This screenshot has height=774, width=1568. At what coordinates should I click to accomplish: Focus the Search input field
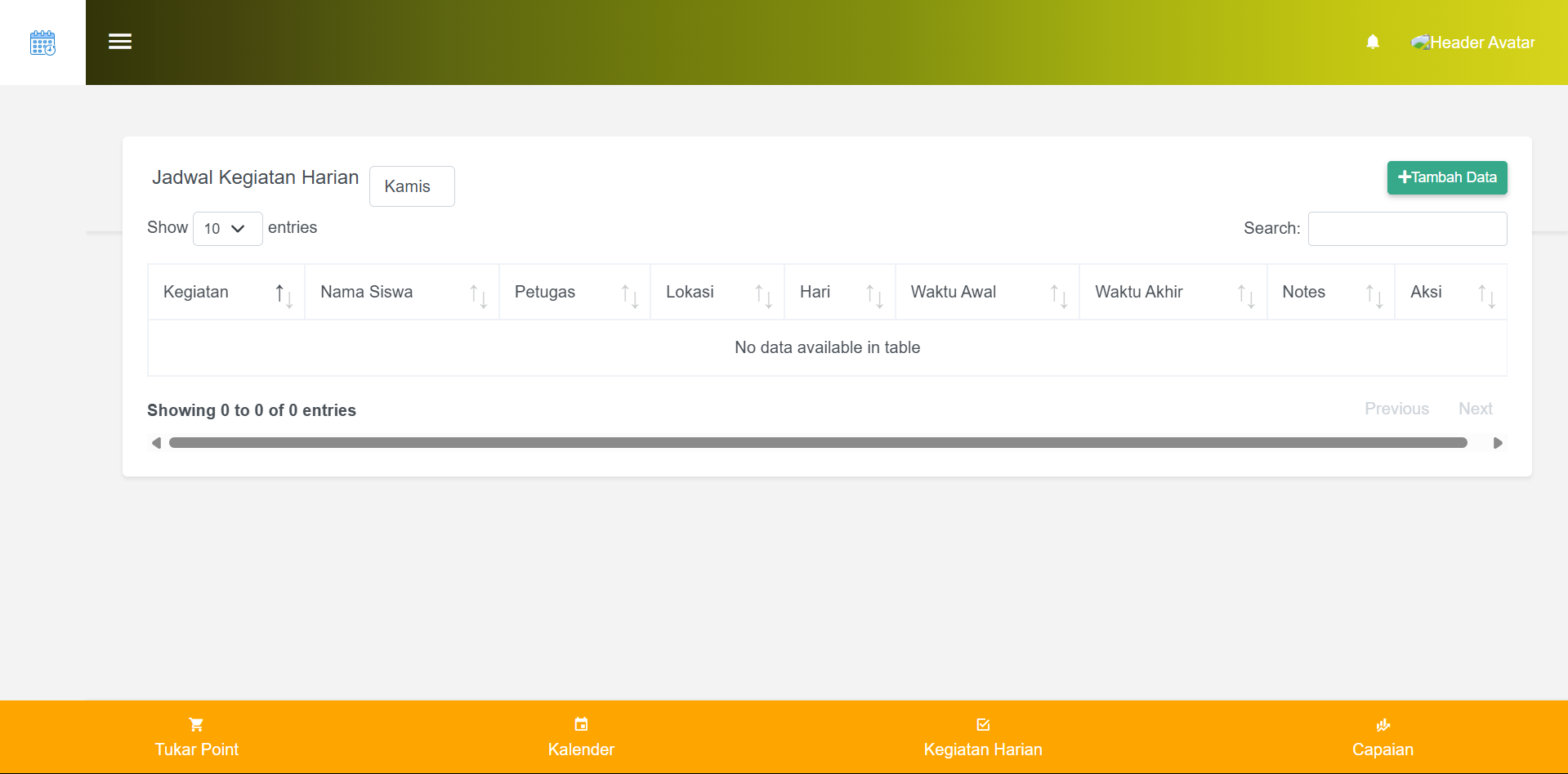pos(1407,229)
